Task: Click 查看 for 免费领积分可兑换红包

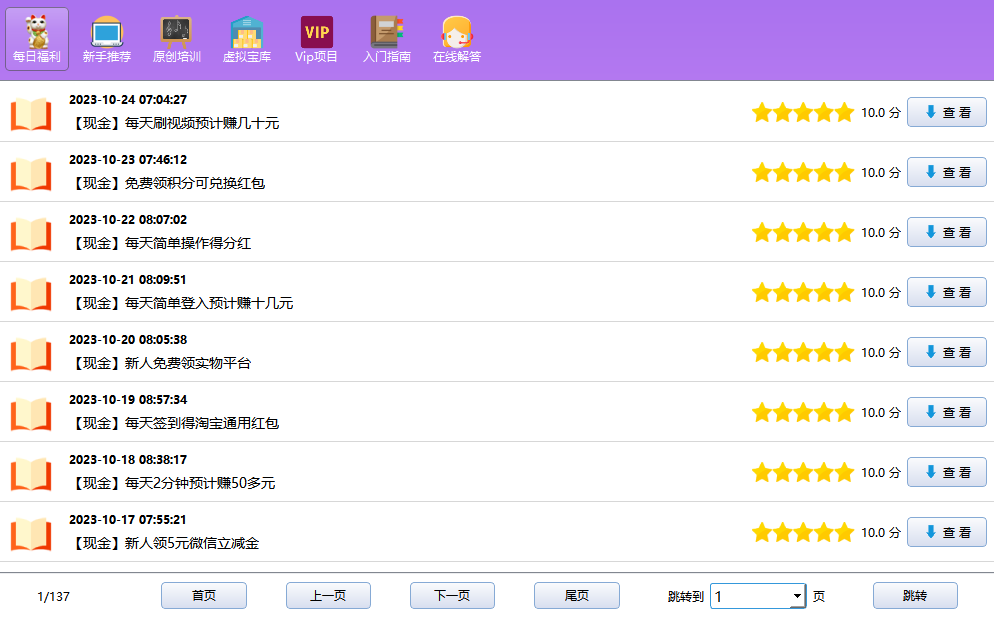Action: click(946, 172)
